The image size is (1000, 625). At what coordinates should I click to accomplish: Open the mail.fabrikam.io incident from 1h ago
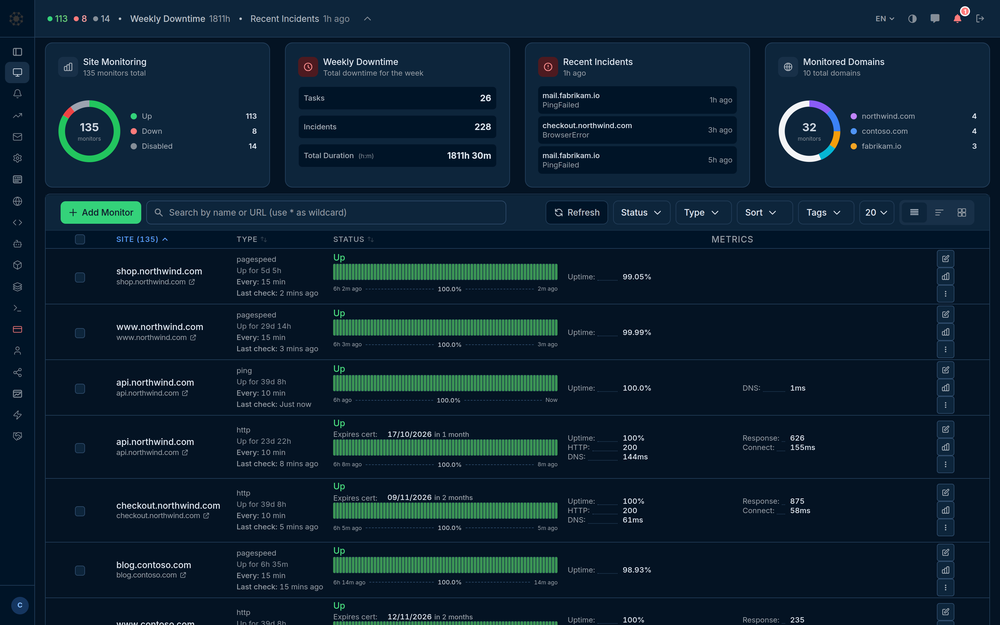[637, 100]
